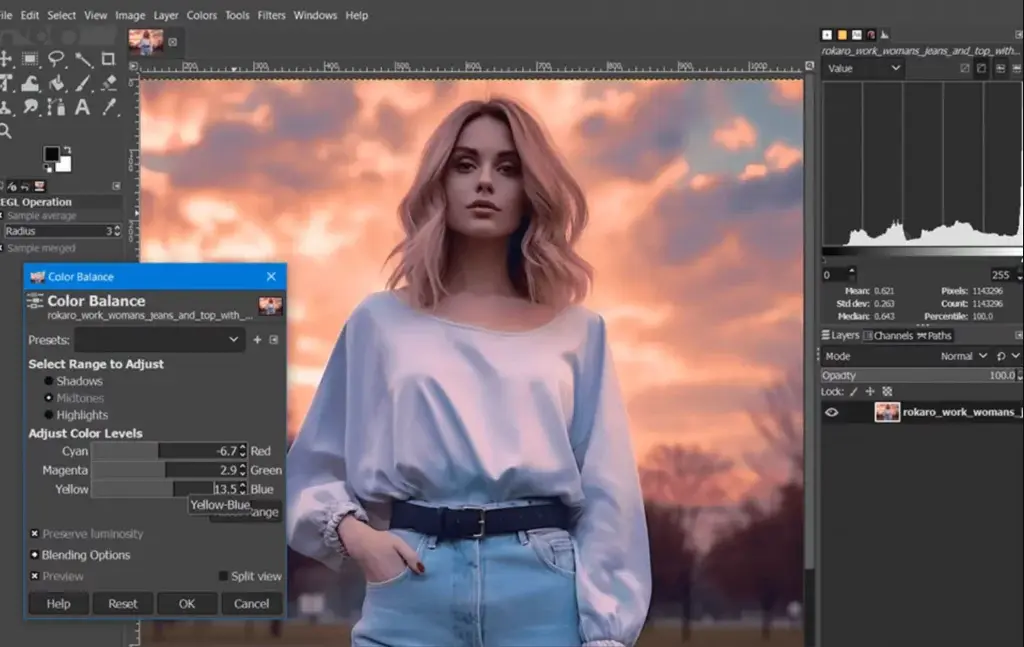This screenshot has height=647, width=1024.
Task: Select the Rectangle Select tool
Action: [28, 58]
